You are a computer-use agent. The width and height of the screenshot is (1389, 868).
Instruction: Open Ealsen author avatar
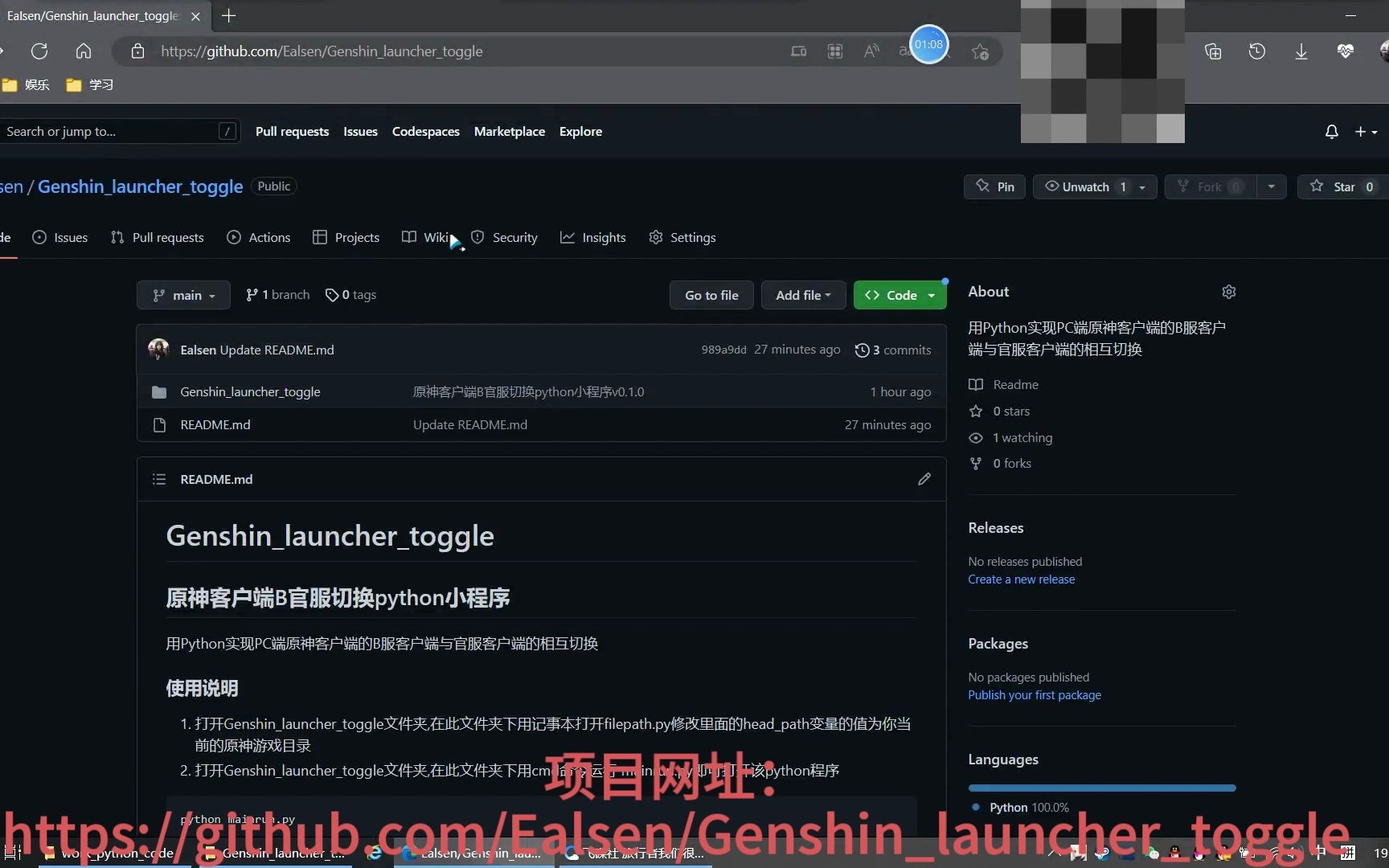[158, 350]
